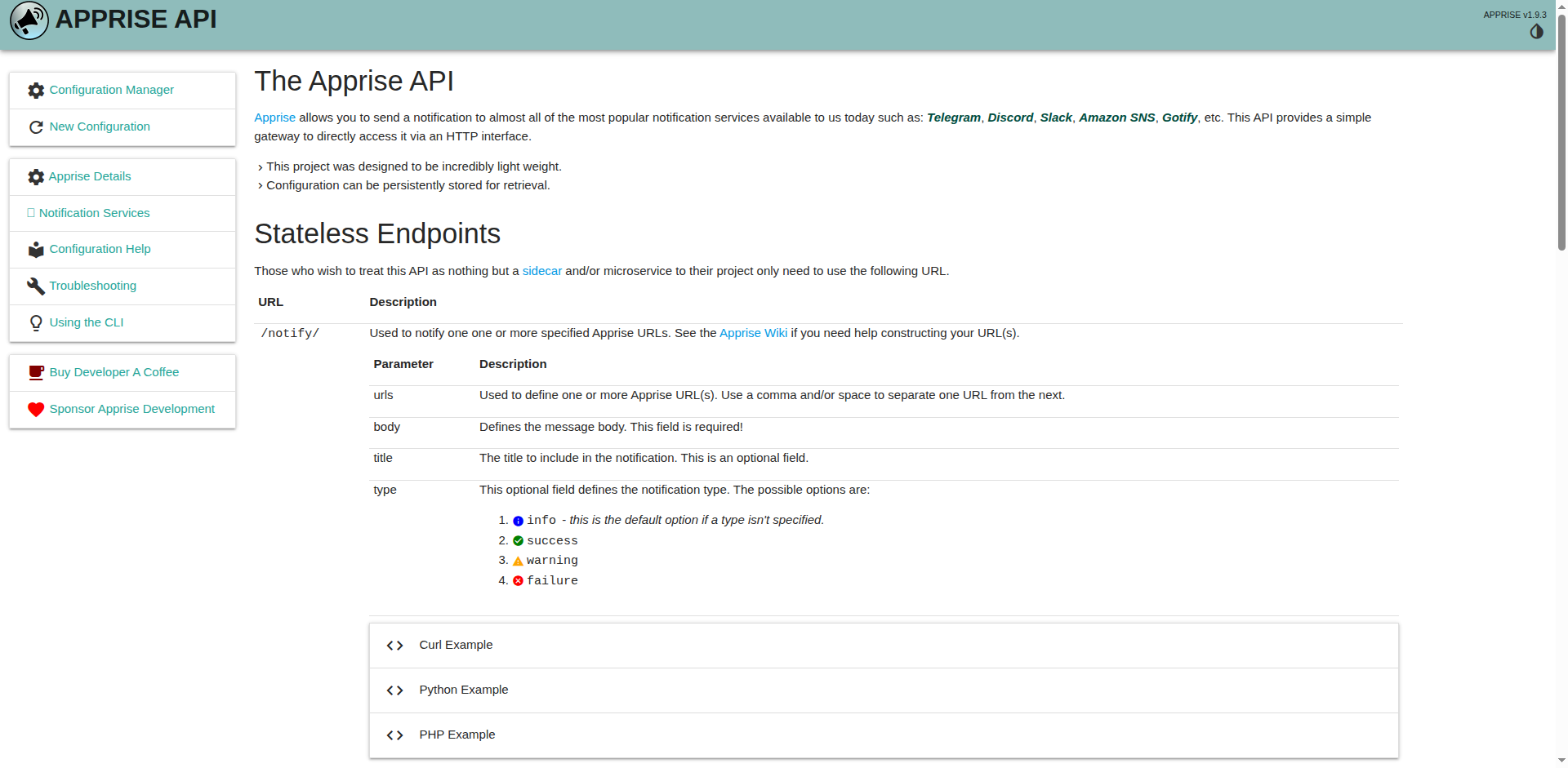Open Configuration Manager in sidebar
This screenshot has width=1568, height=768.
(122, 90)
